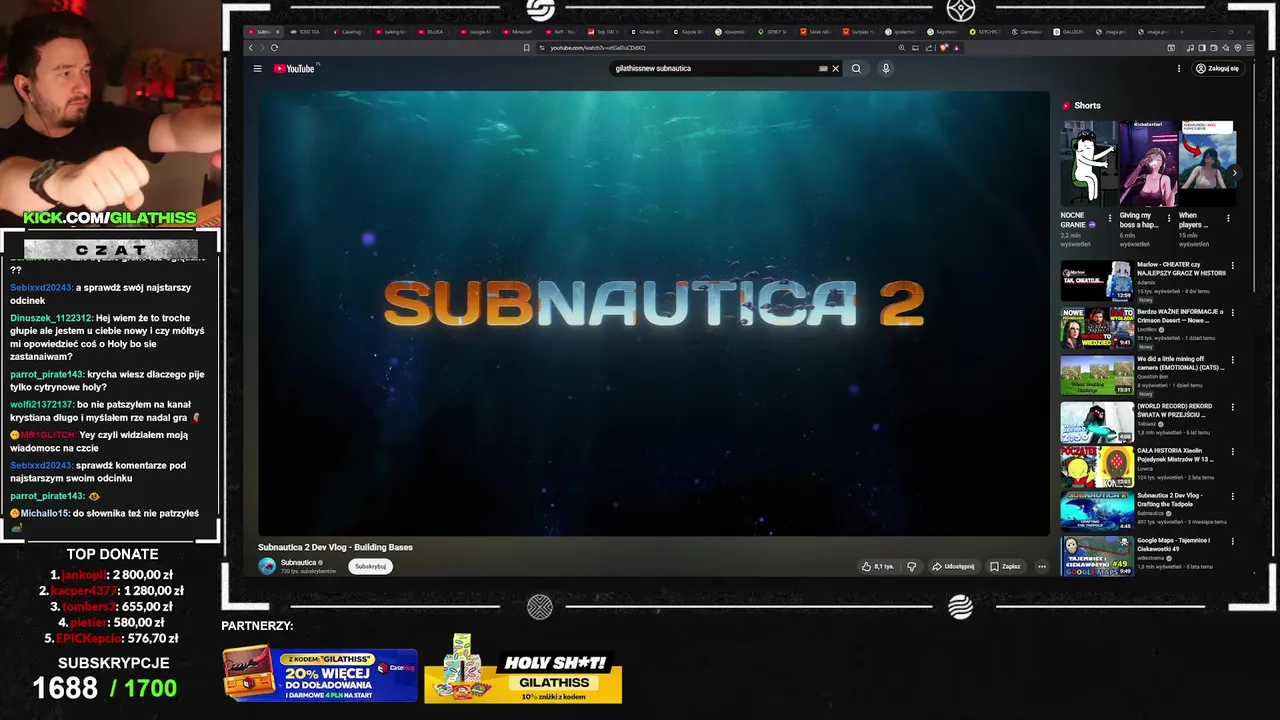Open Crimson Desert WAŻNE INFORMACJE video thumbnail

click(1097, 328)
